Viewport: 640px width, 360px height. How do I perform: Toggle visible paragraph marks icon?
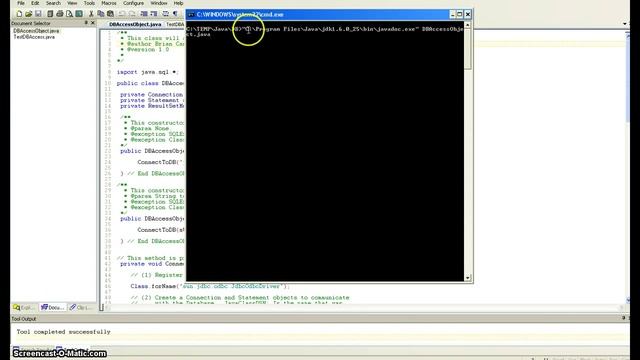(x=175, y=14)
